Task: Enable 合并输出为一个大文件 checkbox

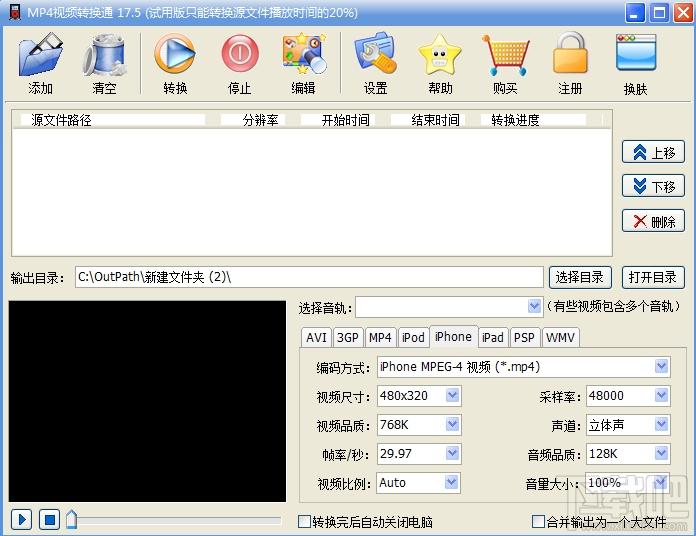Action: coord(538,521)
